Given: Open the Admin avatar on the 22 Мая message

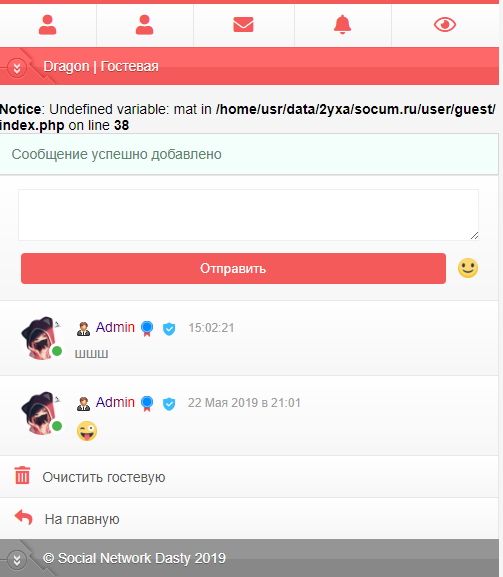Looking at the screenshot, I should pos(42,413).
